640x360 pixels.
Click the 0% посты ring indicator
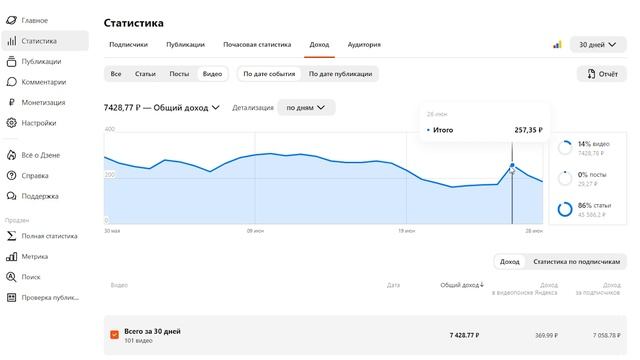tap(565, 178)
